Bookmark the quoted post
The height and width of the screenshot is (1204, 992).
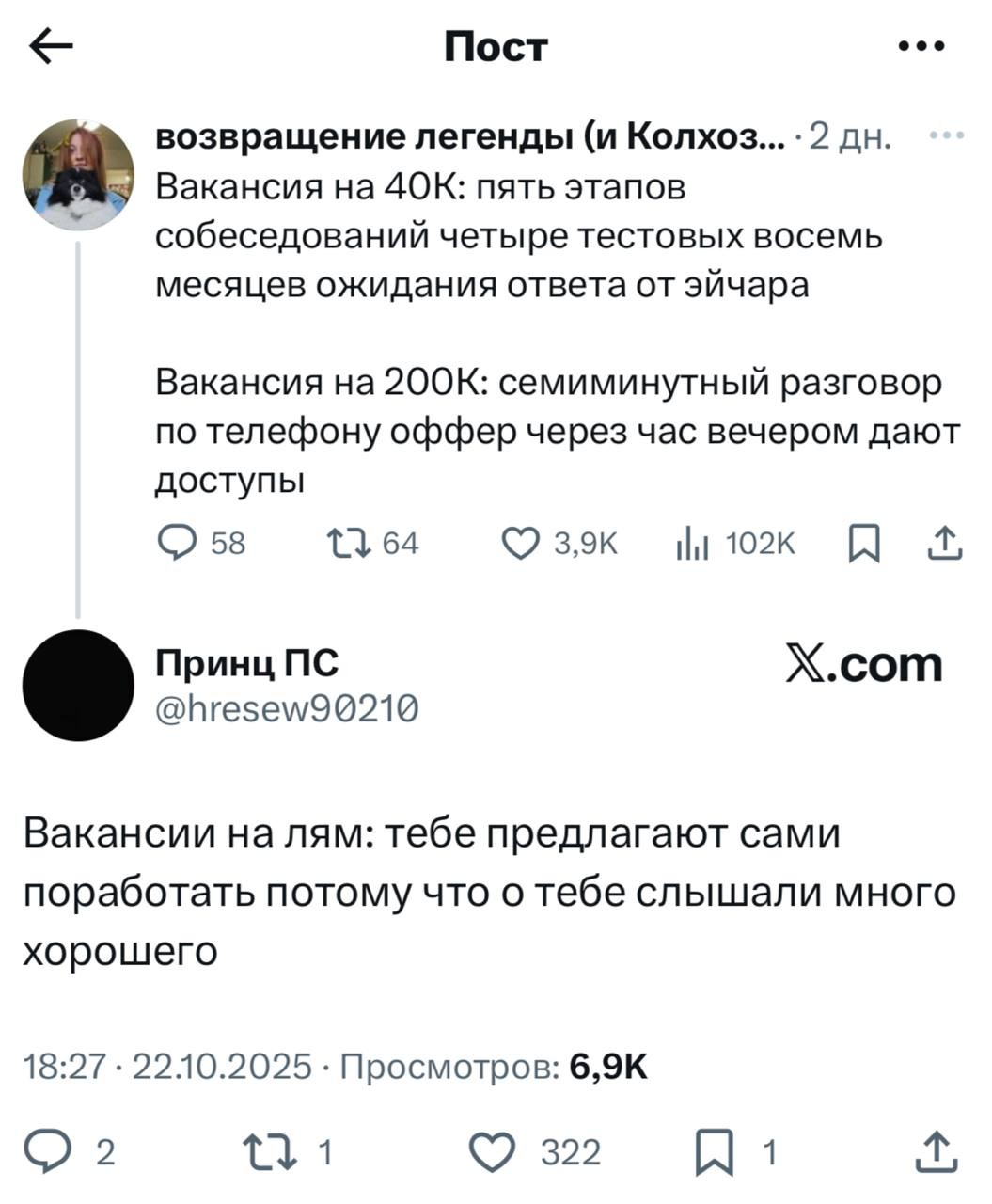862,542
